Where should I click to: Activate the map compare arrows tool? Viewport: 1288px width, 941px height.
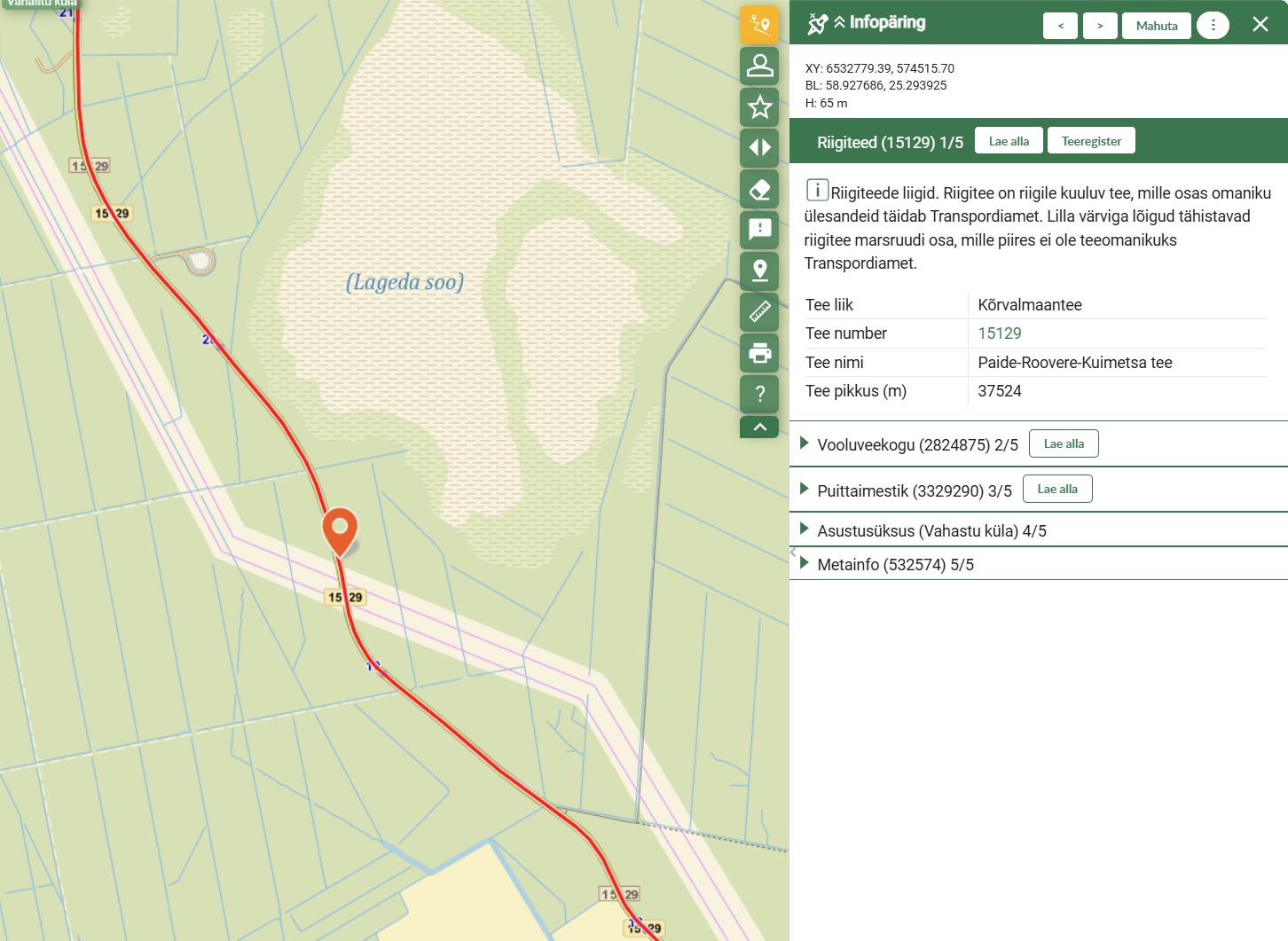[x=759, y=148]
